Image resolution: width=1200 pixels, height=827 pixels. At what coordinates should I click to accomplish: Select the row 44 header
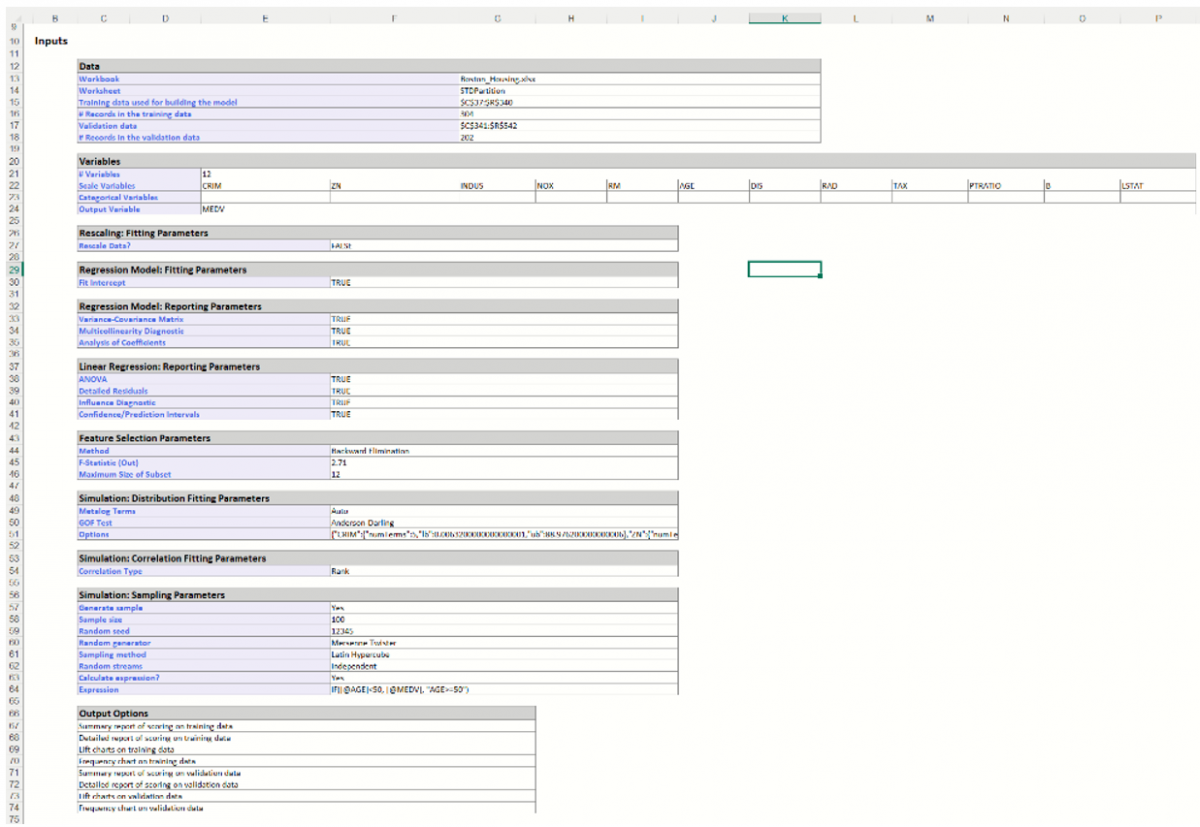(x=15, y=451)
